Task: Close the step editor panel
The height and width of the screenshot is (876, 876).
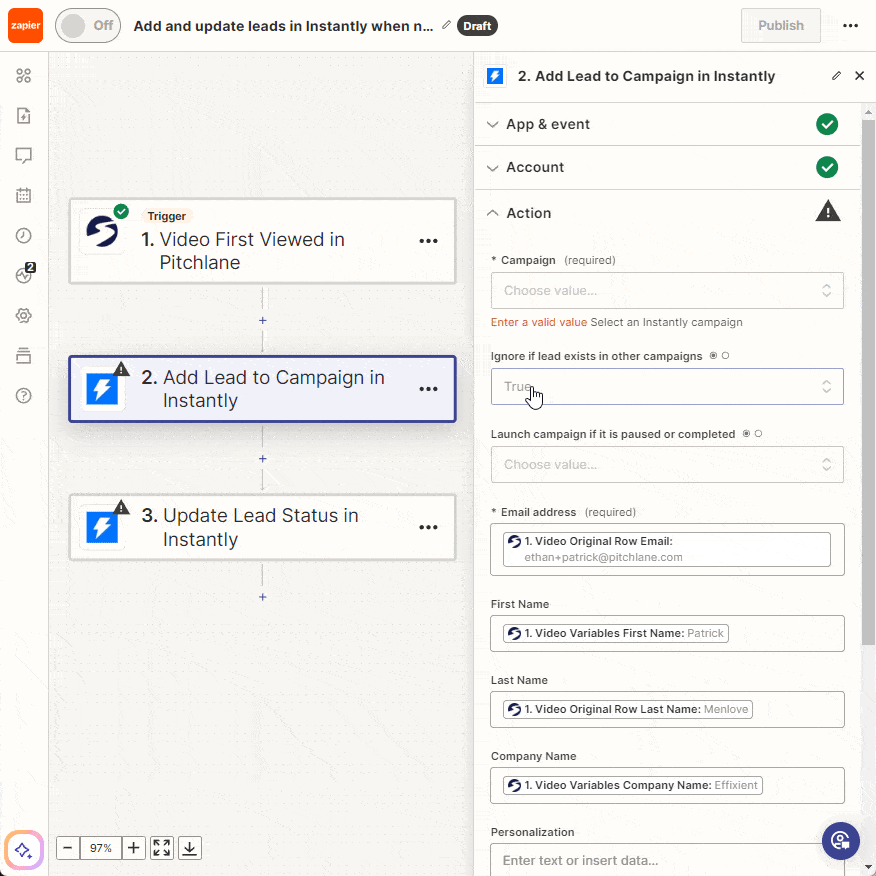Action: click(x=860, y=76)
